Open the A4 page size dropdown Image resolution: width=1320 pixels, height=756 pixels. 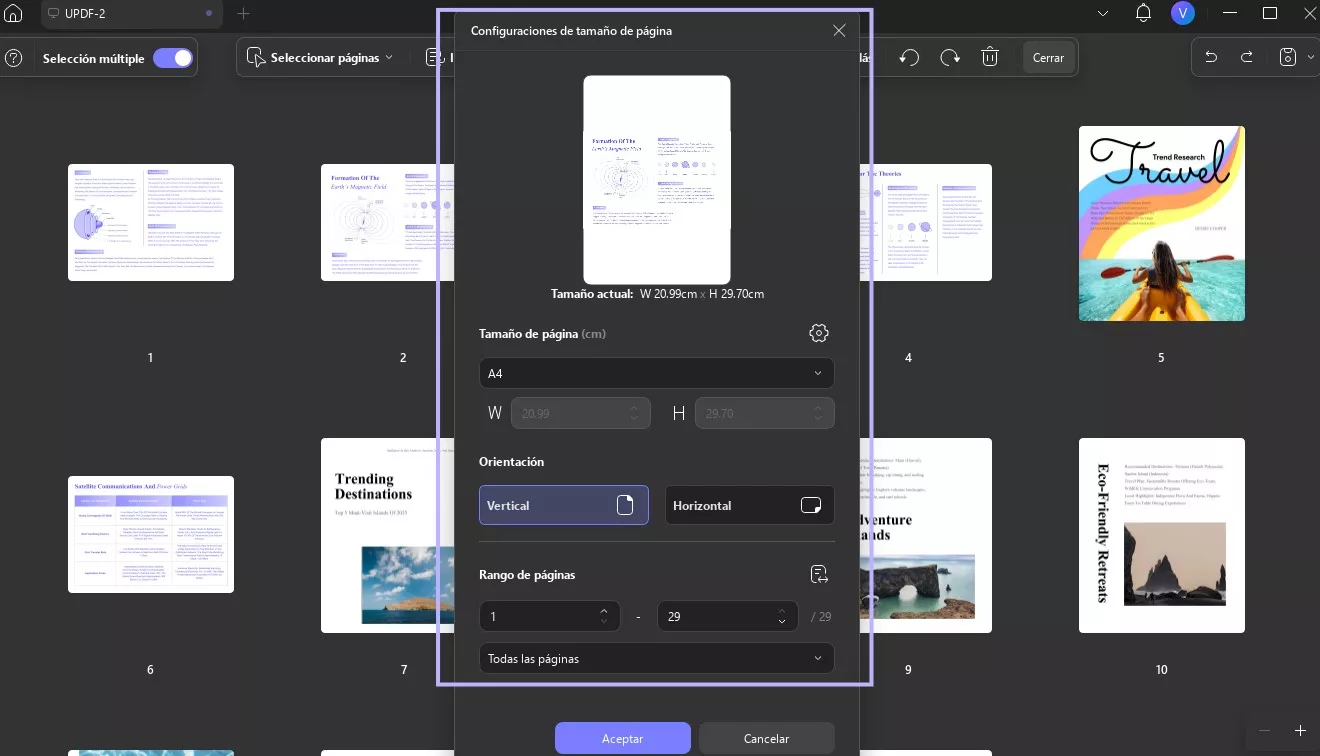tap(656, 373)
